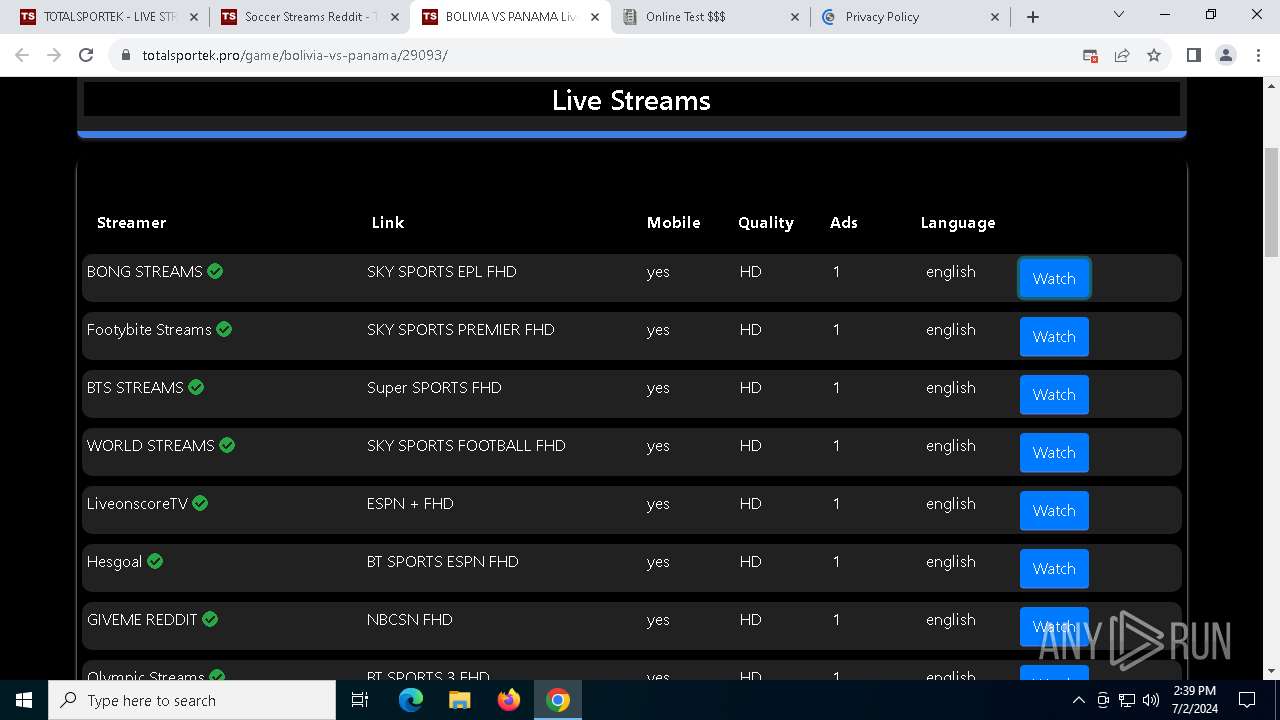Click the taskbar clock showing 2:39 PM

point(1194,700)
